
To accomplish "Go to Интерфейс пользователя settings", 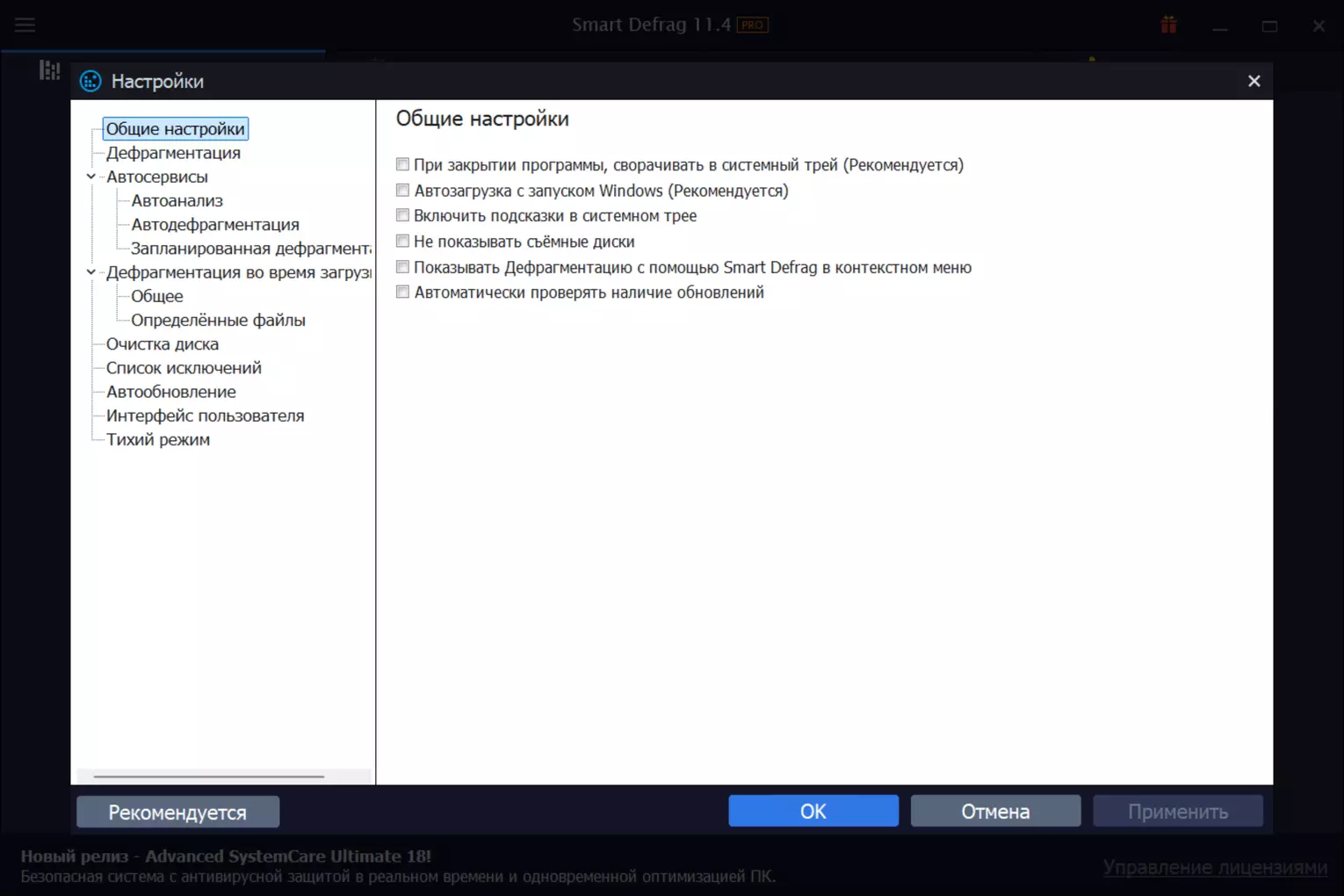I will [205, 415].
